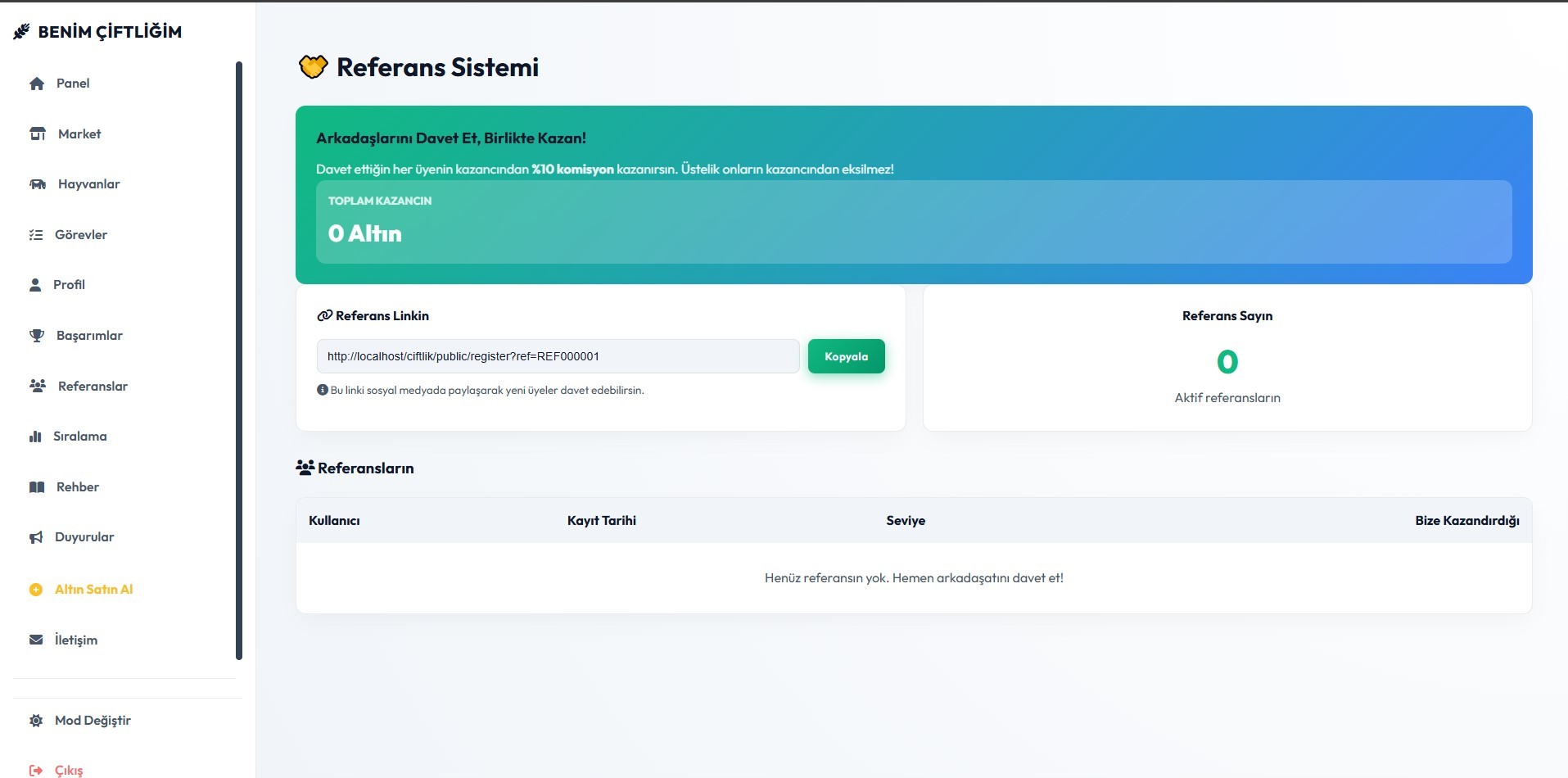The height and width of the screenshot is (778, 1568).
Task: Click the bar chart icon for Sıralama
Action: [x=35, y=436]
